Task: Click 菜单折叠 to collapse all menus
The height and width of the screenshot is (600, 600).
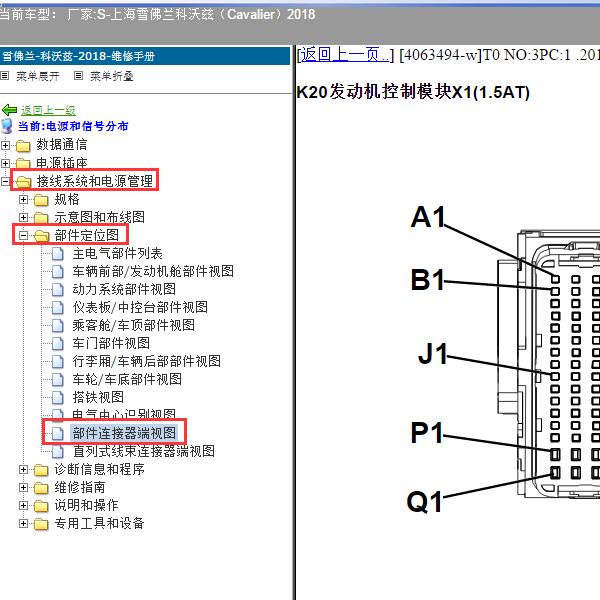Action: (x=112, y=76)
